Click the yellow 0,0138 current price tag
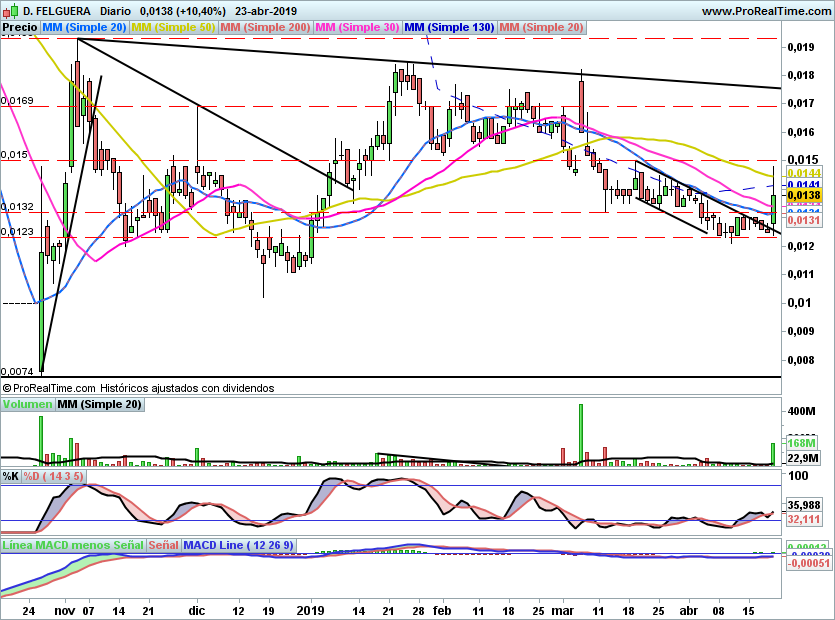The image size is (835, 620). tap(801, 197)
